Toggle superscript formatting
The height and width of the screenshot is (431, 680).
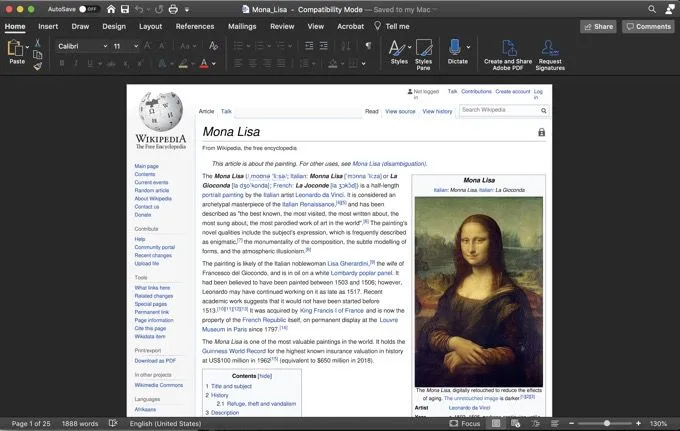pos(140,64)
